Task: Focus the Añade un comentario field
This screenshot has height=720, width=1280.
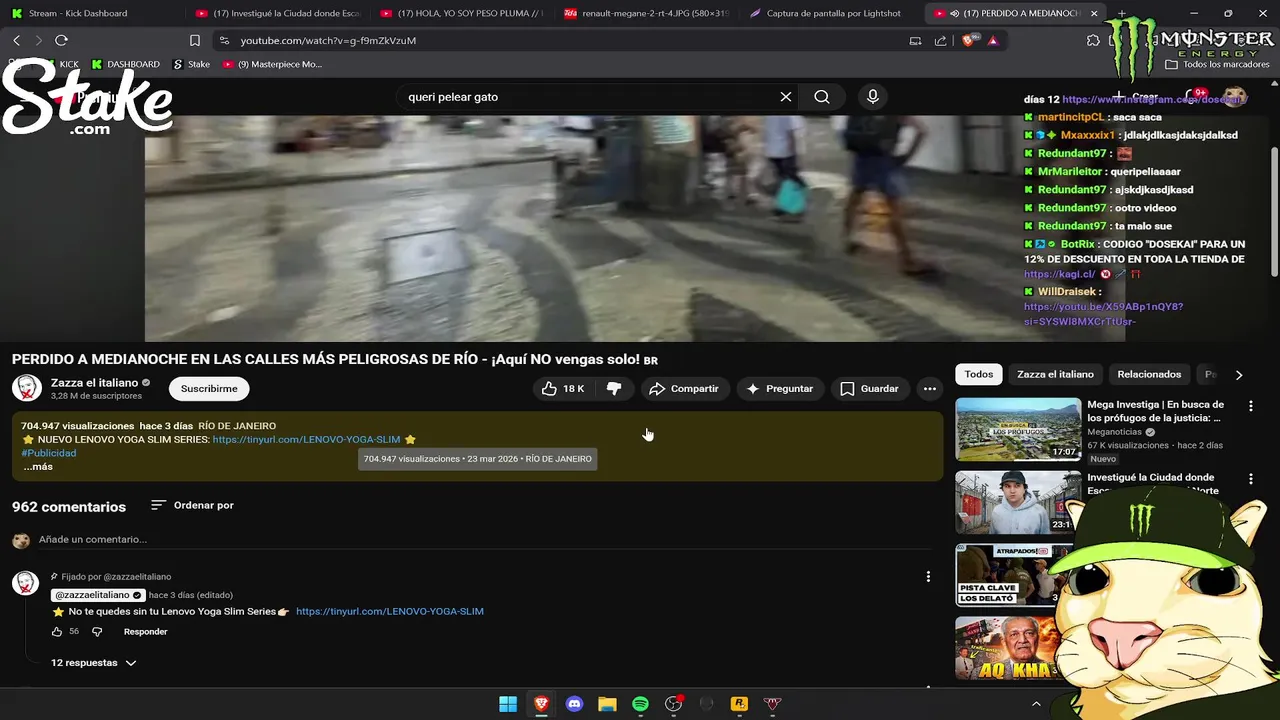Action: point(485,540)
